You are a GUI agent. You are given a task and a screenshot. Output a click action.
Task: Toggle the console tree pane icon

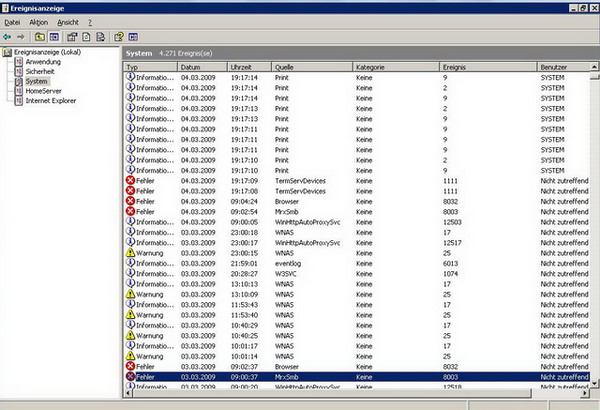tap(54, 35)
